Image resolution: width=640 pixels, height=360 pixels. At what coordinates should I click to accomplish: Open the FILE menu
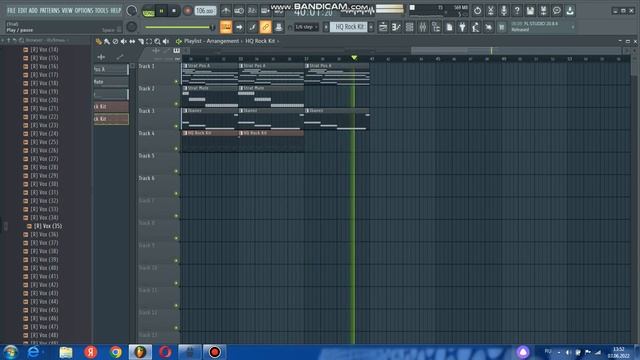tap(11, 11)
